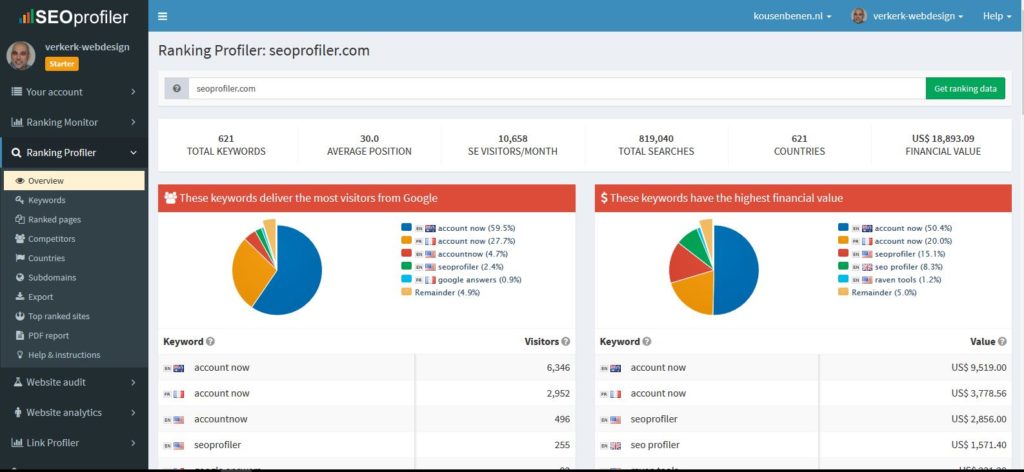Open the kousenbenen.nl project dropdown
1024x472 pixels.
point(792,16)
